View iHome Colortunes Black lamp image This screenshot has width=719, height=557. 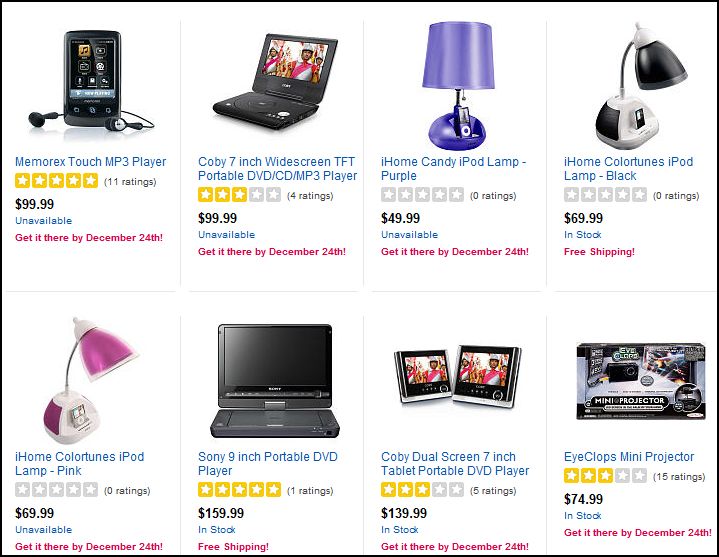[x=641, y=85]
